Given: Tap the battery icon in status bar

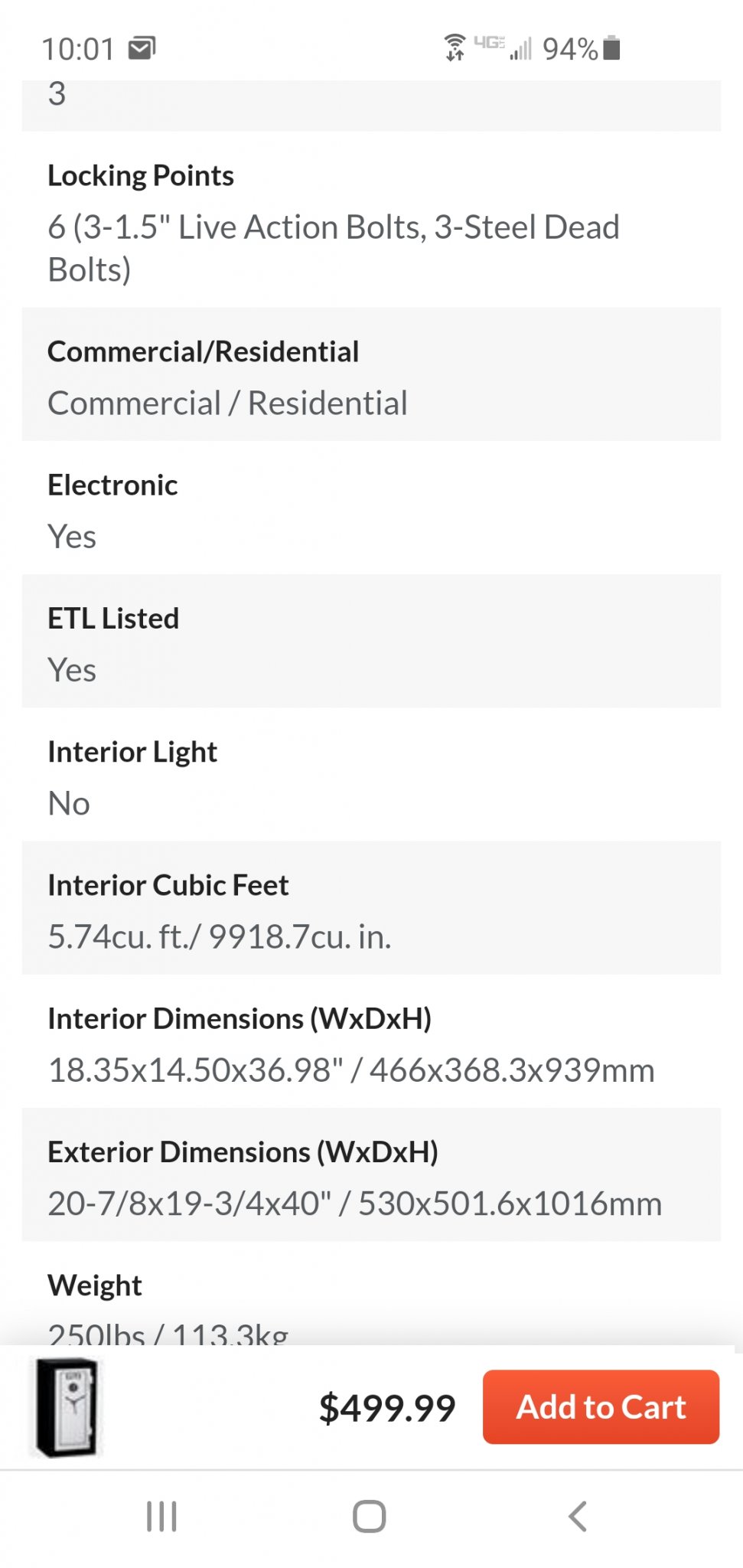Looking at the screenshot, I should (x=611, y=47).
